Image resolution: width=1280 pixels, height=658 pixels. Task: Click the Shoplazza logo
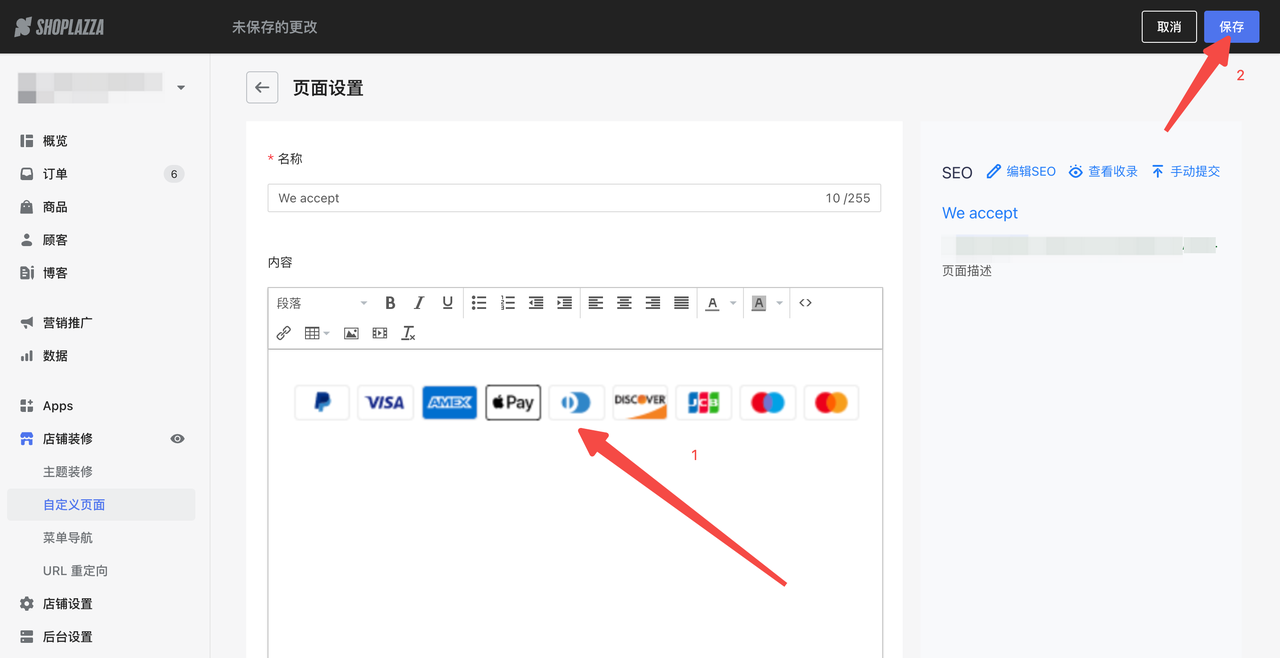pos(59,27)
